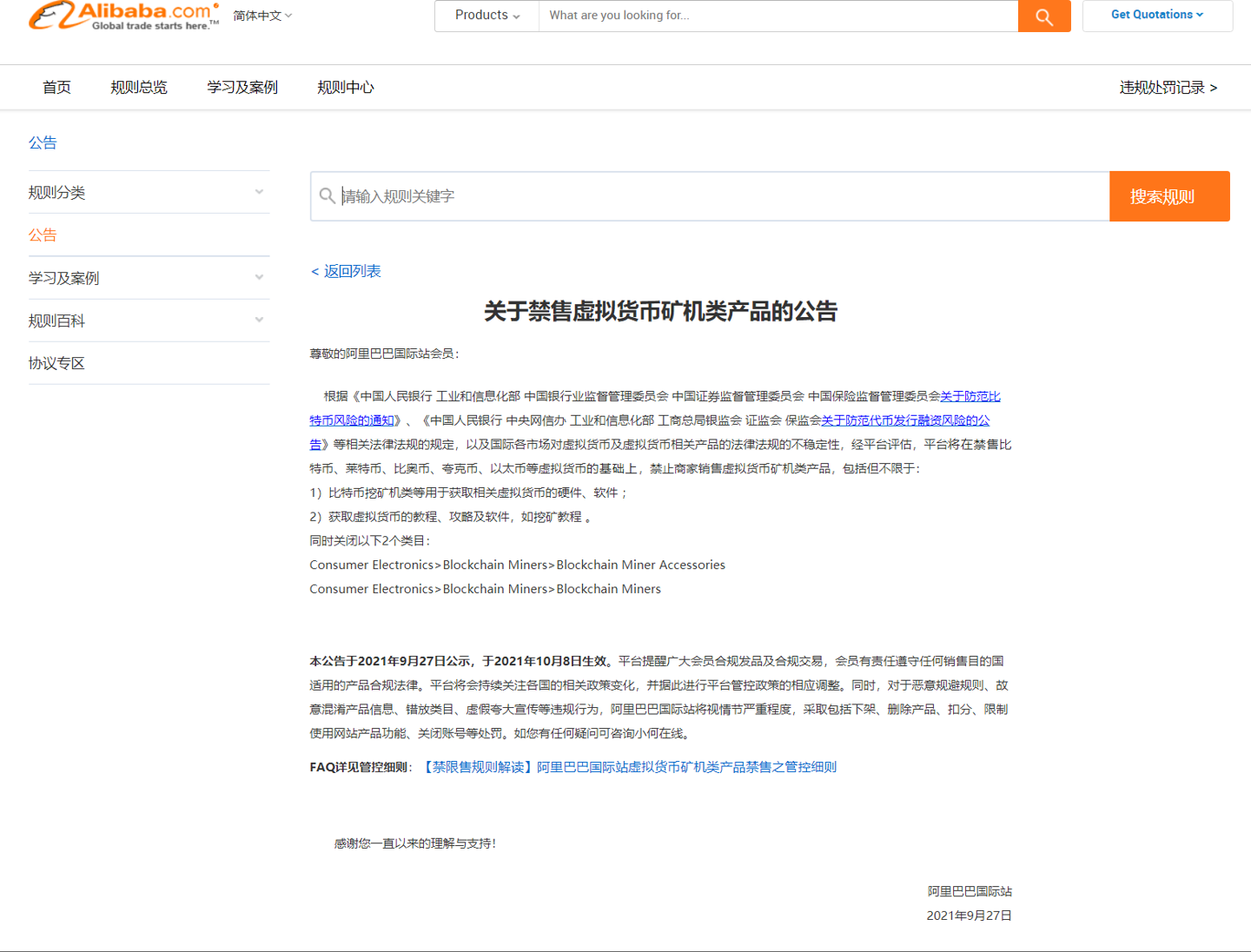Go to 首页 in the navigation bar

point(56,88)
